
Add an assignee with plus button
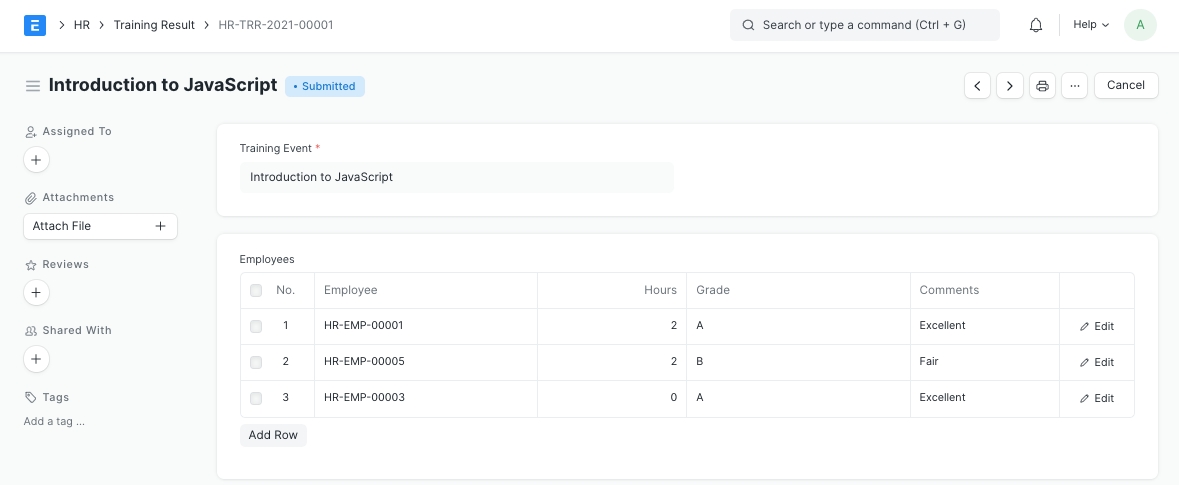(x=36, y=160)
